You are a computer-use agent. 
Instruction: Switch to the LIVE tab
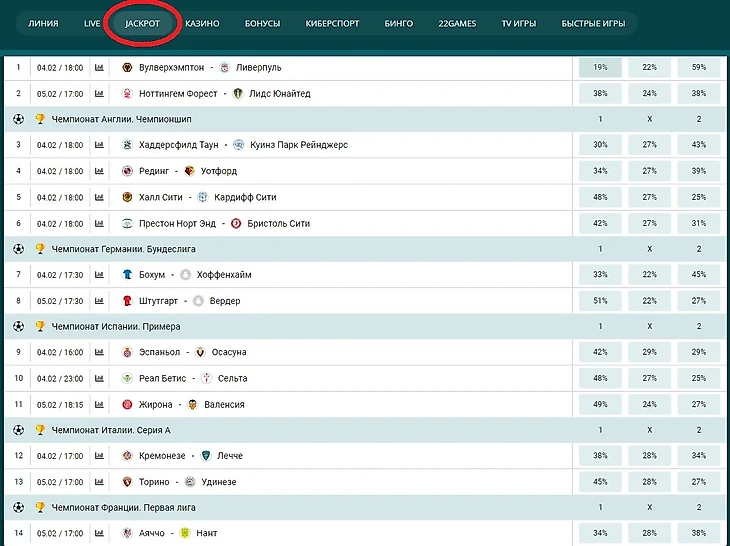[x=92, y=23]
